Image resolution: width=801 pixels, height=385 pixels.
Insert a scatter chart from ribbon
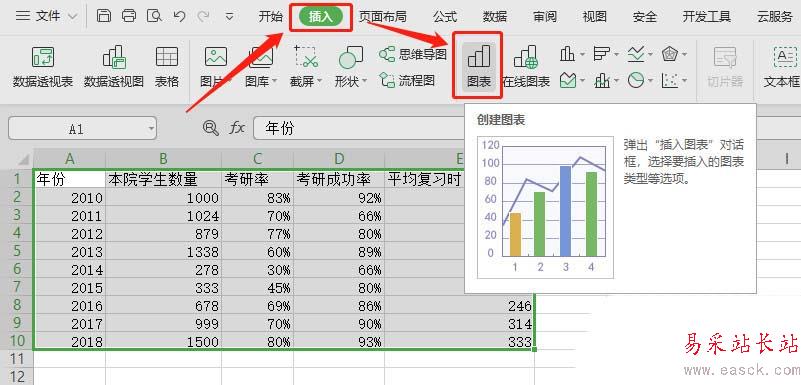click(x=670, y=80)
